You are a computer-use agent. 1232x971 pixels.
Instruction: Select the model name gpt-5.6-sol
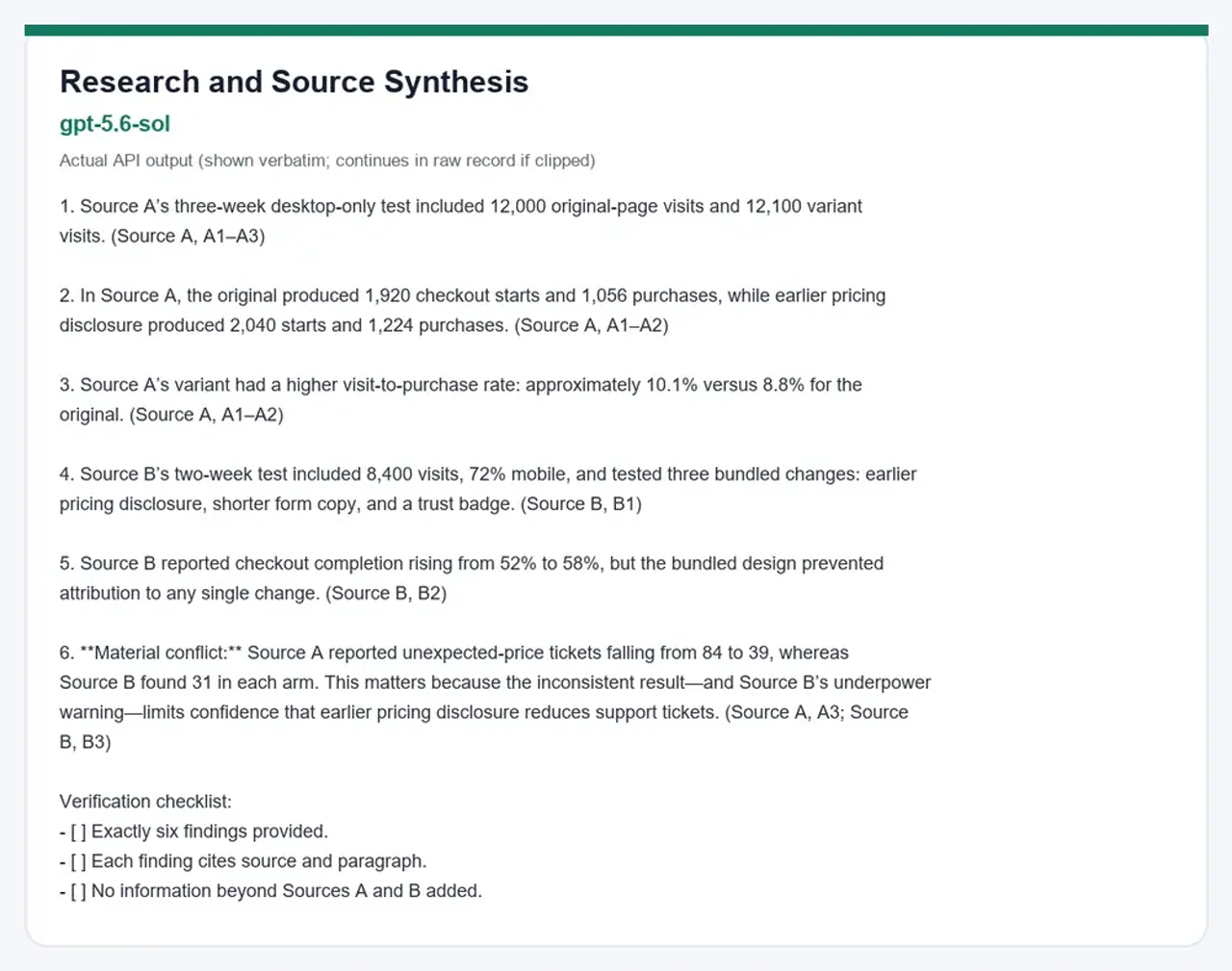coord(115,124)
